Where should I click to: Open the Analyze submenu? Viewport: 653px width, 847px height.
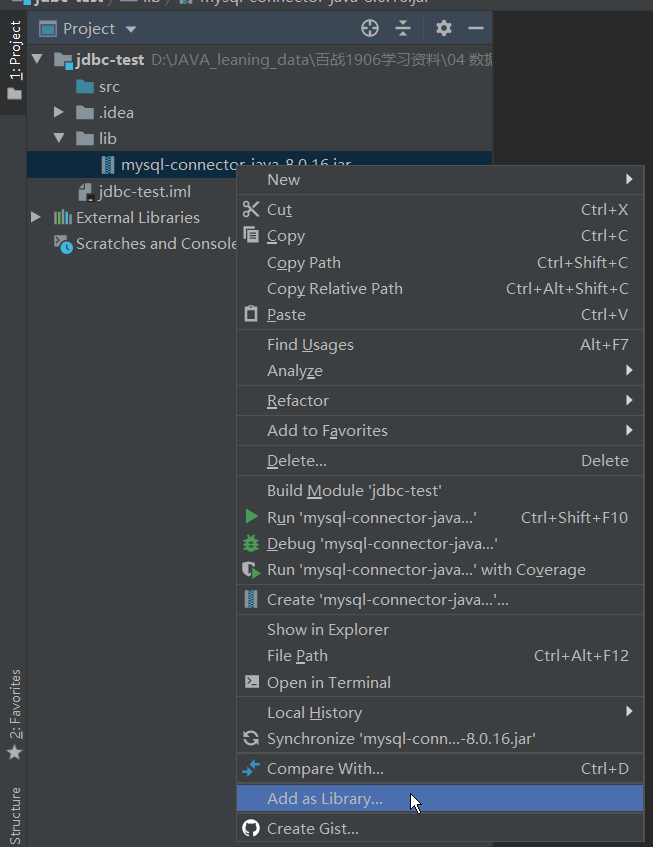click(x=440, y=371)
